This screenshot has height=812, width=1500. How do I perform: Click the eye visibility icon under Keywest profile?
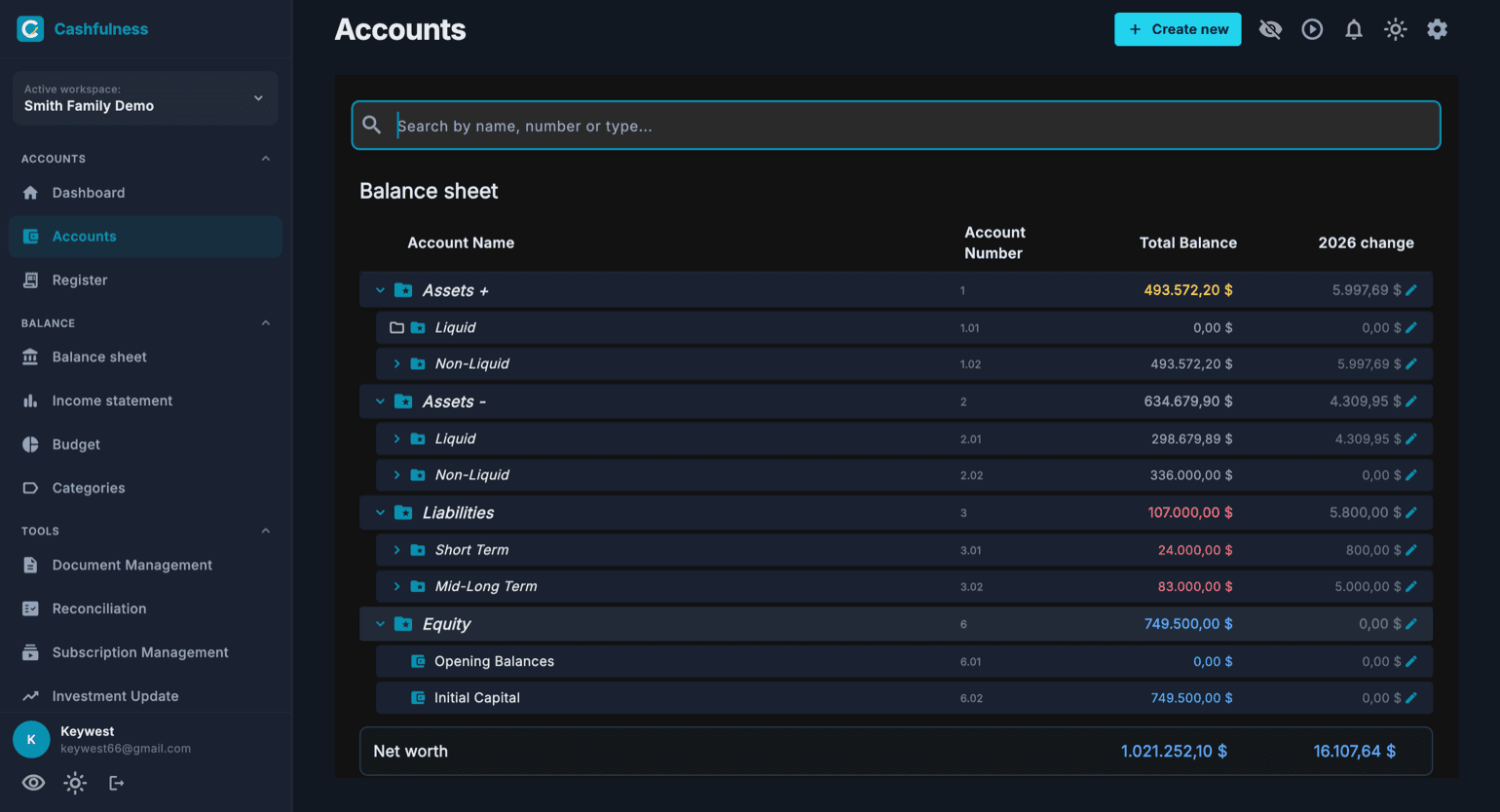(33, 783)
